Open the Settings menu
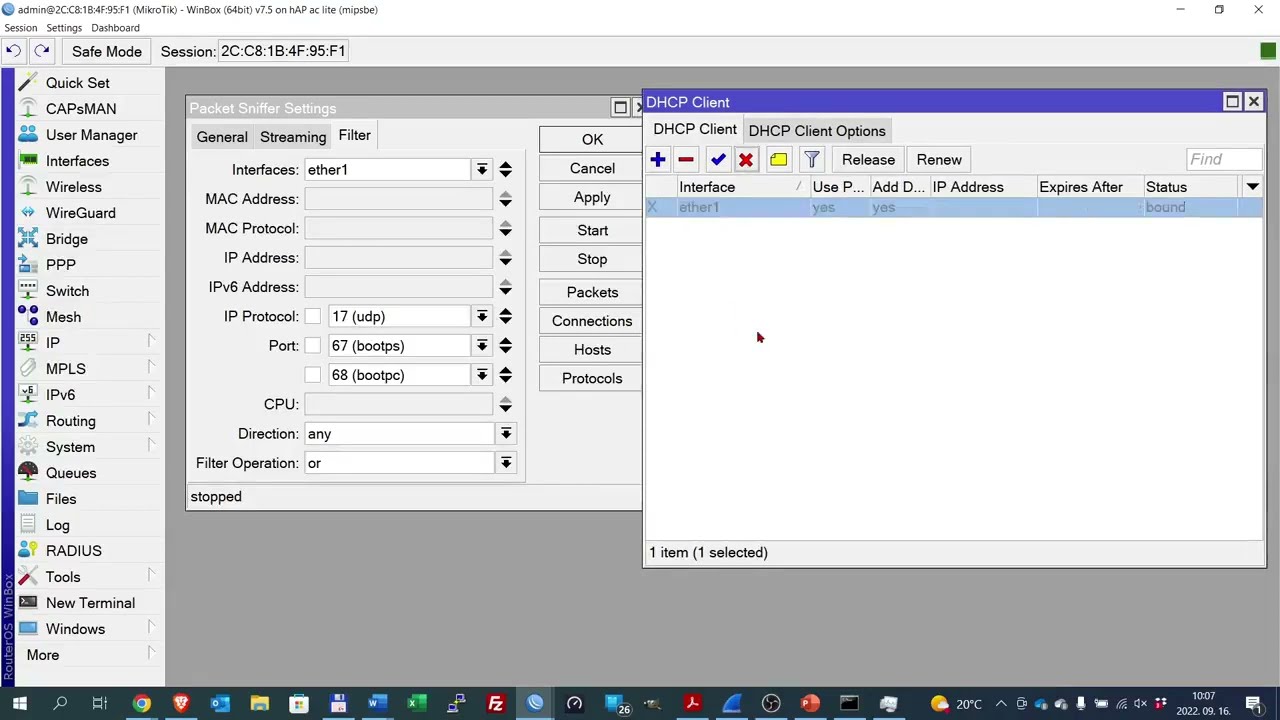Screen dimensions: 1280x720 (x=64, y=28)
